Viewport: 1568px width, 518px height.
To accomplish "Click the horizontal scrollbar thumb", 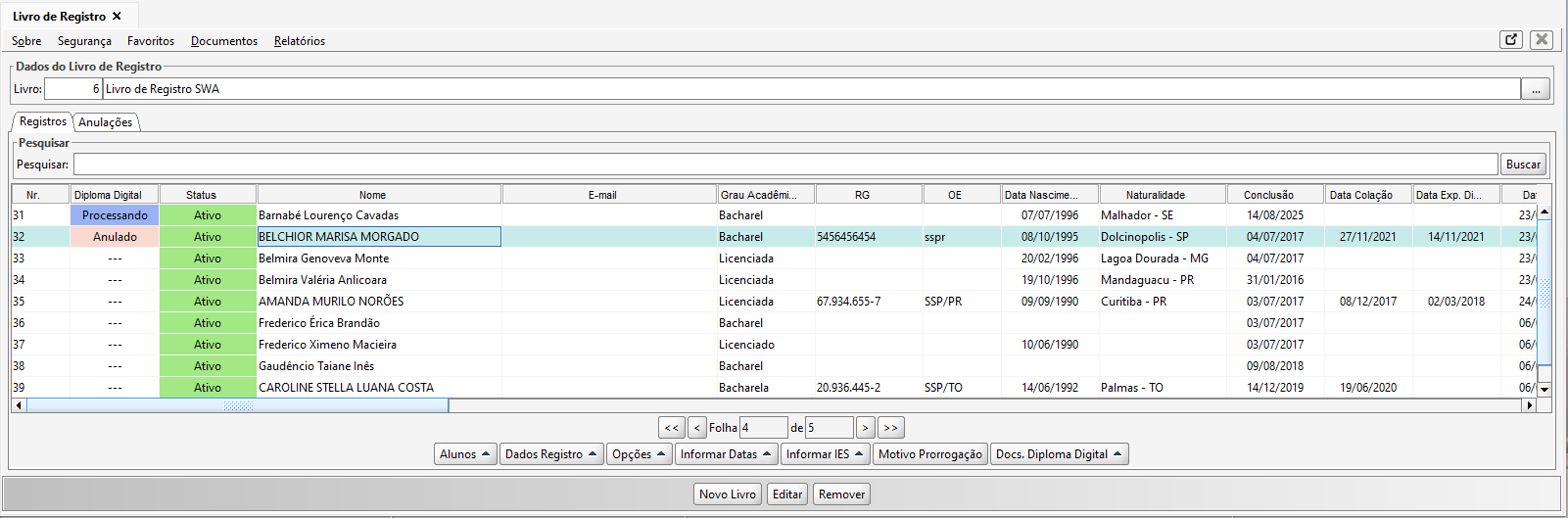I will click(x=238, y=405).
